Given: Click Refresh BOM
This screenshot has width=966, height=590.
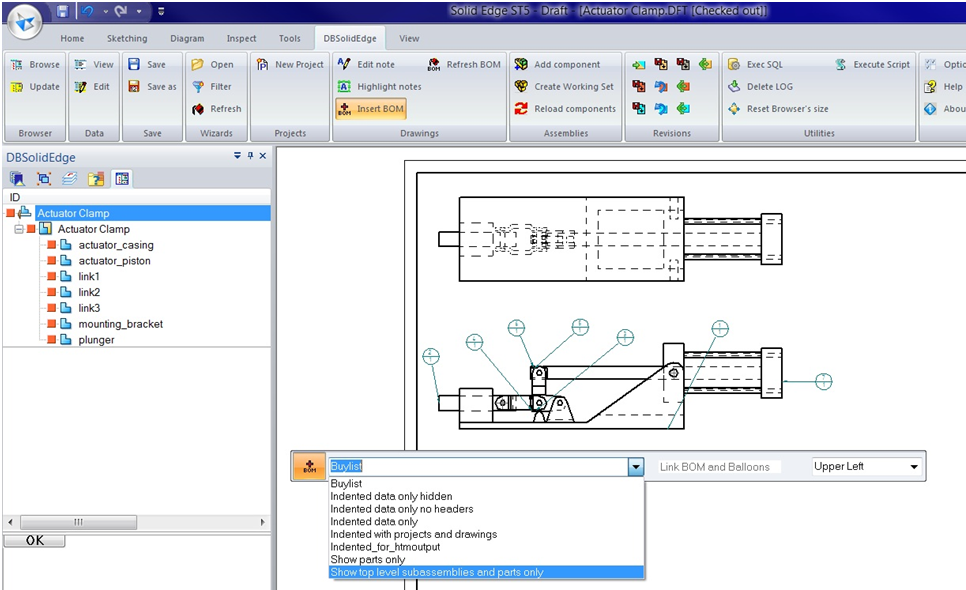Looking at the screenshot, I should pos(464,65).
